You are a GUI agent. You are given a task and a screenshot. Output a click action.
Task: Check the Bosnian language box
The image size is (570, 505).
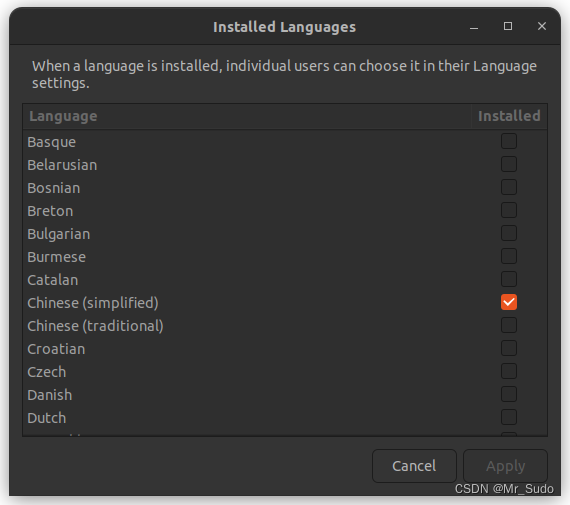[509, 187]
